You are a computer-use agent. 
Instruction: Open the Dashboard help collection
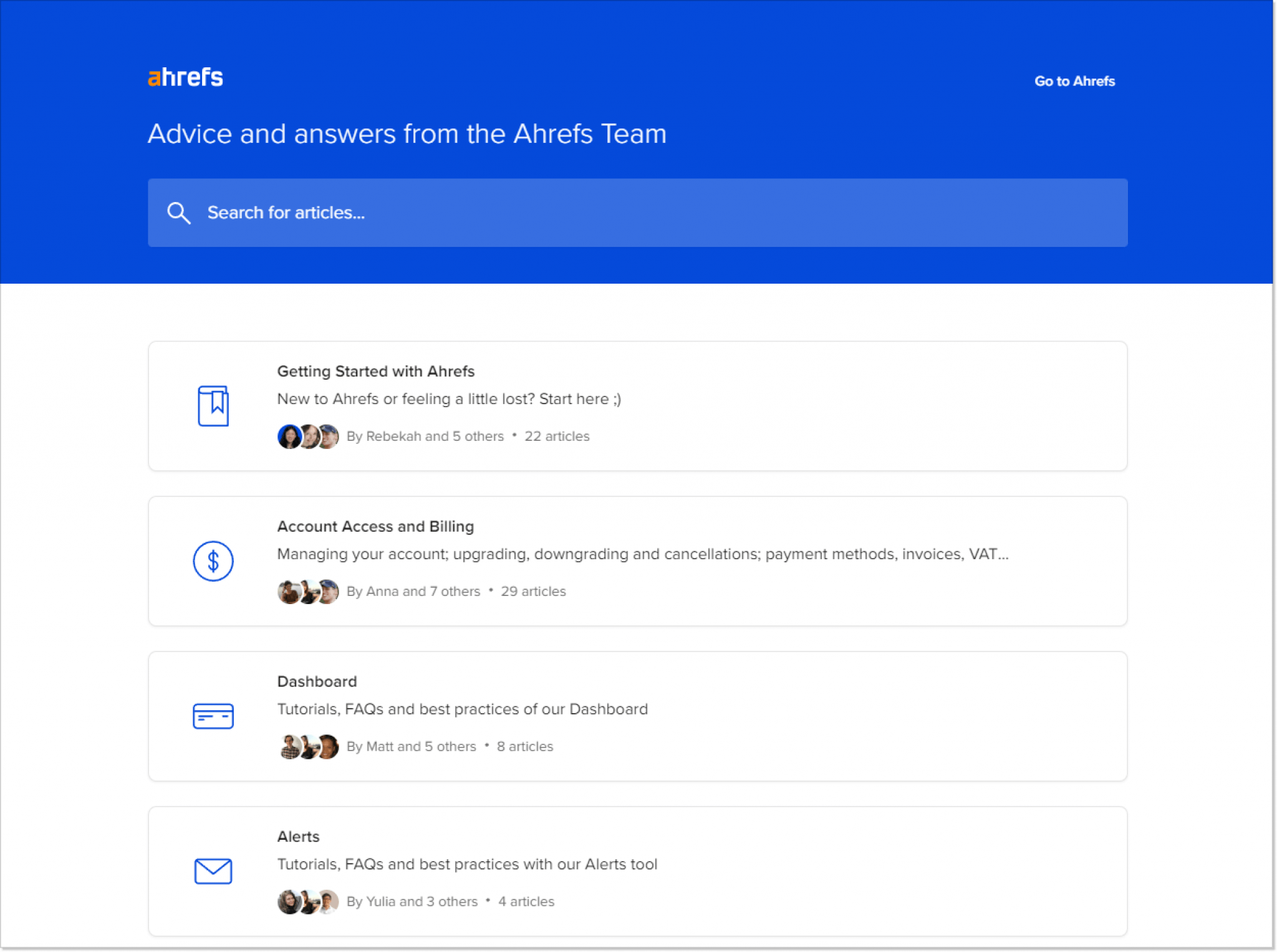317,681
